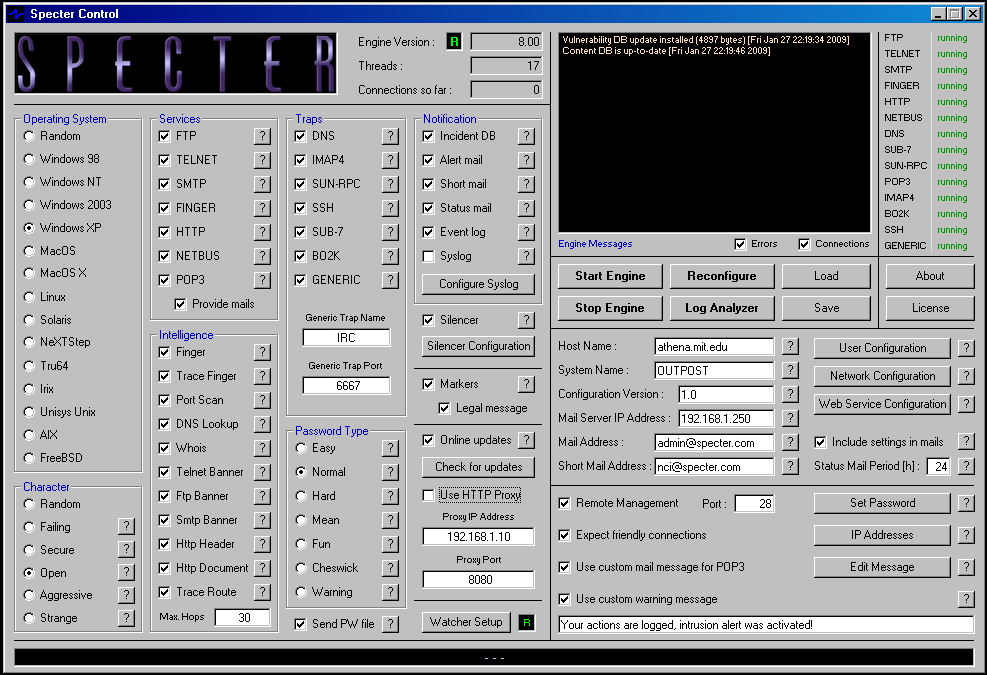Click the question mark beside SMTP
987x675 pixels.
click(262, 184)
